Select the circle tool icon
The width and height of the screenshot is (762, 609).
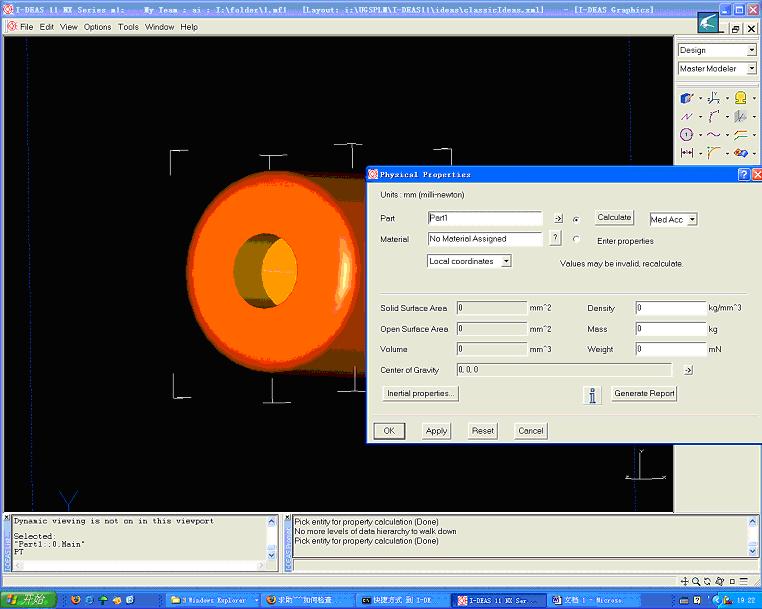pyautogui.click(x=686, y=135)
